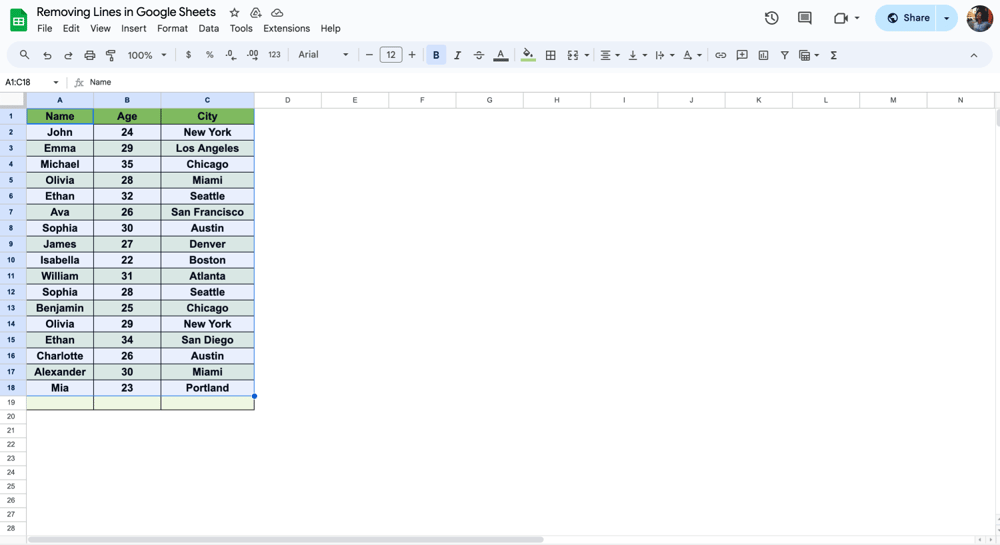
Task: Toggle strikethrough formatting
Action: coord(479,55)
